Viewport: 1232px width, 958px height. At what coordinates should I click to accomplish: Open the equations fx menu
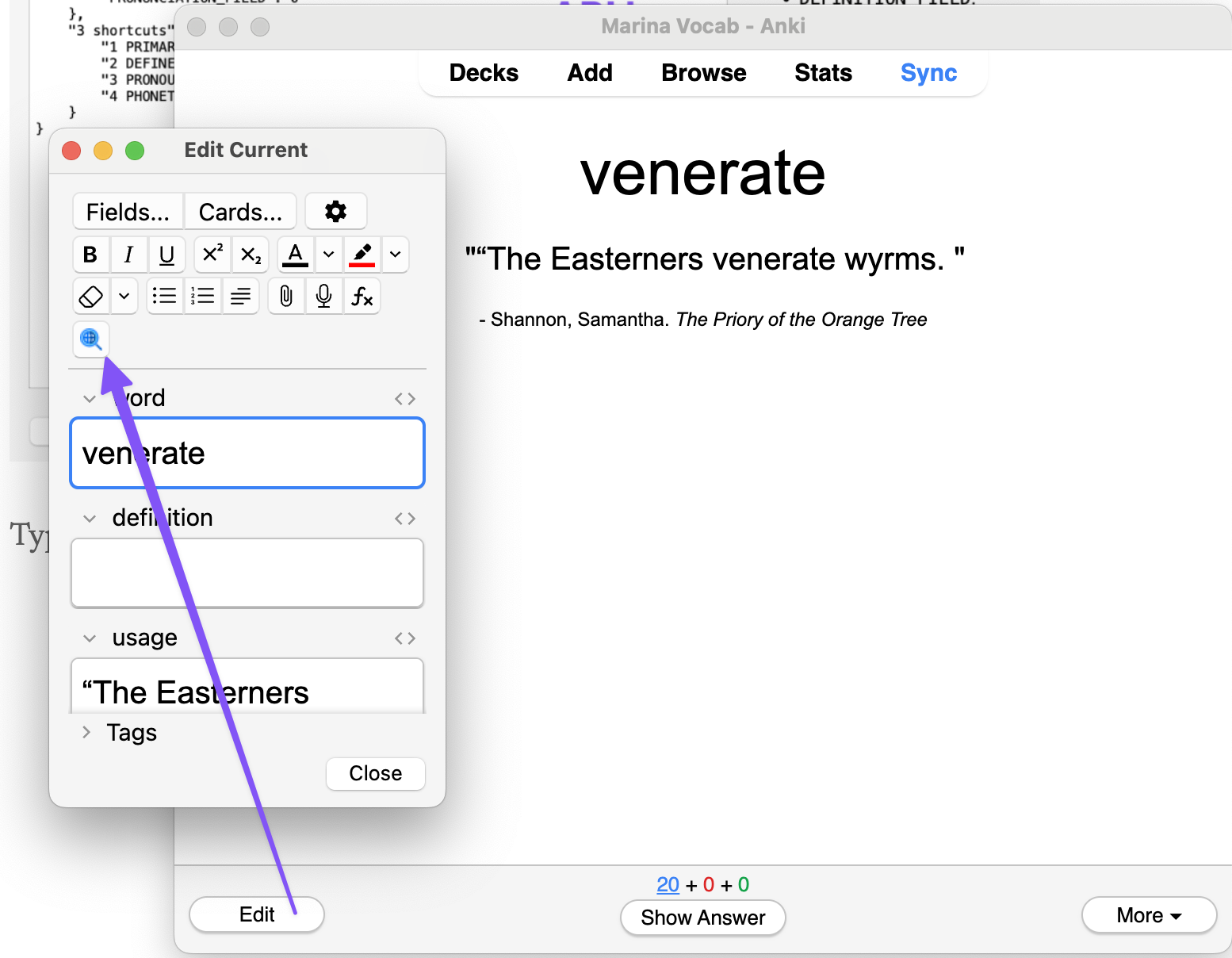(362, 297)
